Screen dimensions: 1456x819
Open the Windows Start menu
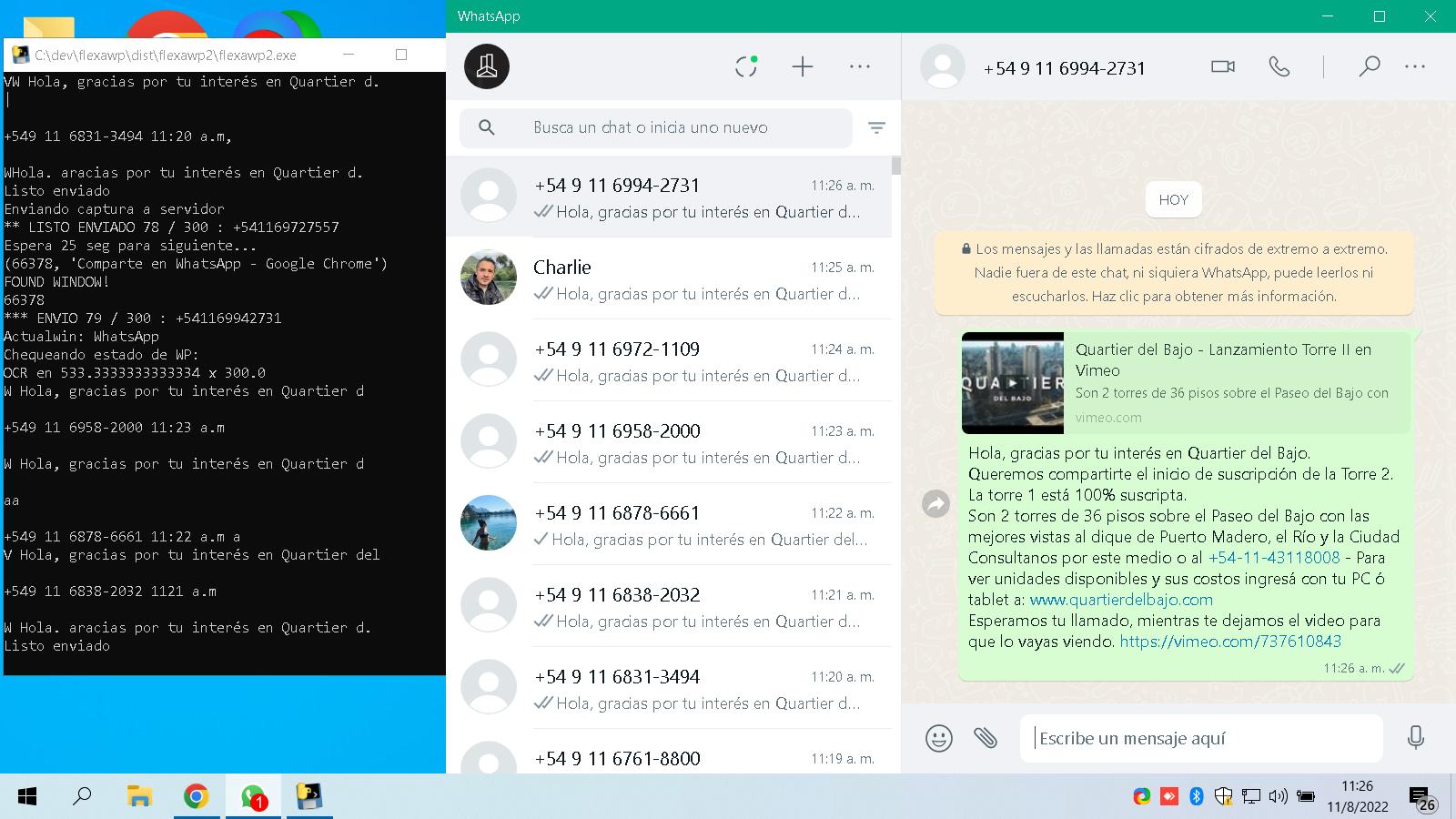[x=27, y=797]
